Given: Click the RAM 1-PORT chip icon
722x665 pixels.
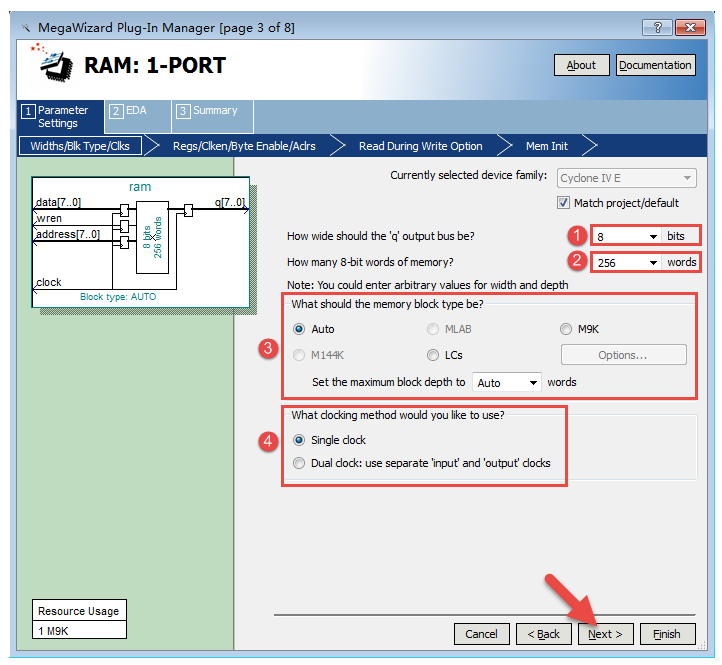Looking at the screenshot, I should (x=56, y=65).
